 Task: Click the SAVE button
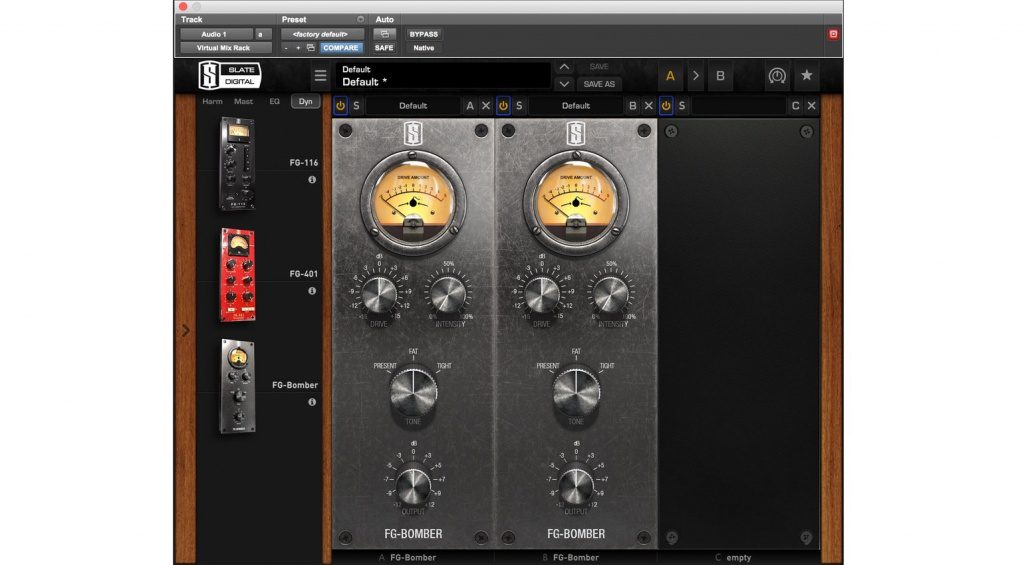pyautogui.click(x=599, y=67)
